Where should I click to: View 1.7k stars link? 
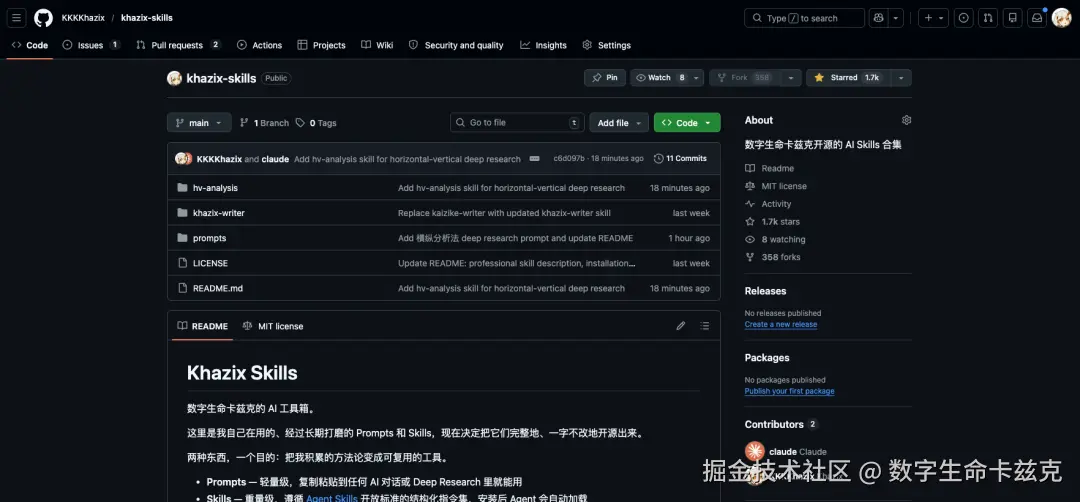coord(772,222)
